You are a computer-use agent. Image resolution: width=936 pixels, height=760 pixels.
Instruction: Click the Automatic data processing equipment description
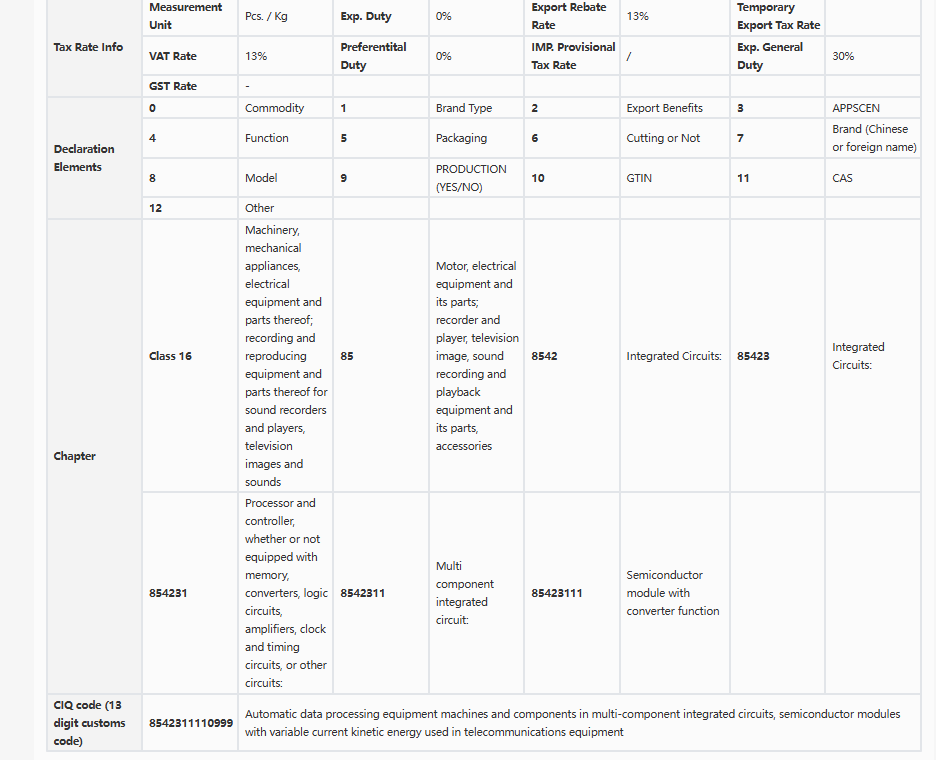point(572,722)
